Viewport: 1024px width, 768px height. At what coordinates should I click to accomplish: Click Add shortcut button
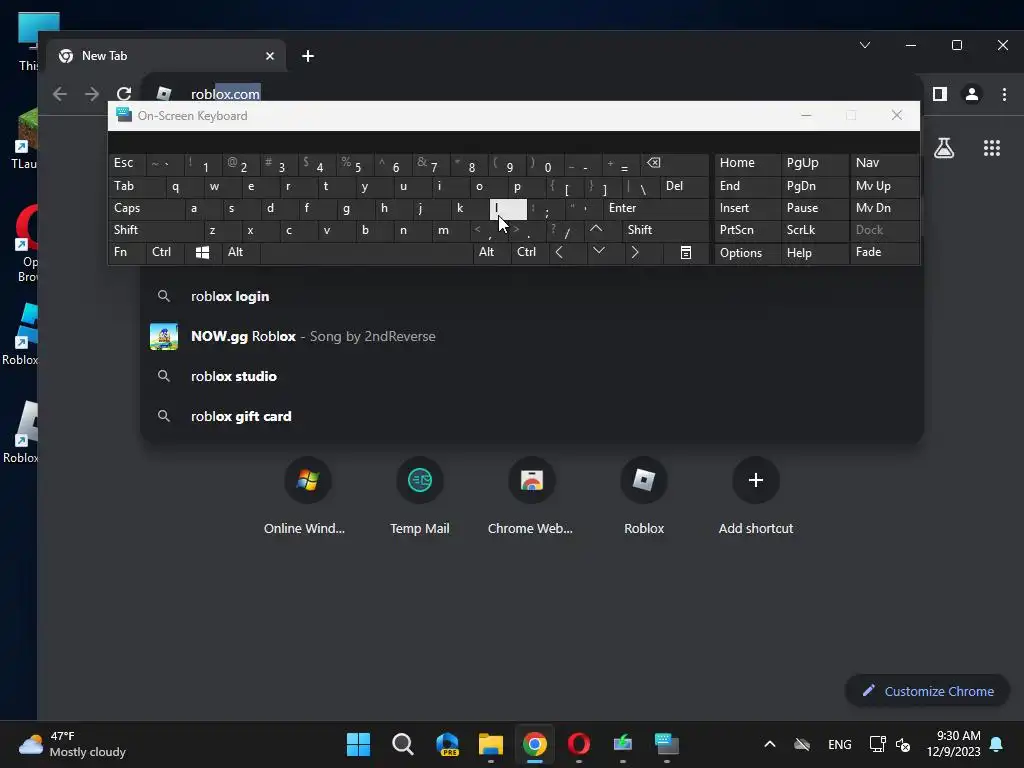click(x=756, y=498)
